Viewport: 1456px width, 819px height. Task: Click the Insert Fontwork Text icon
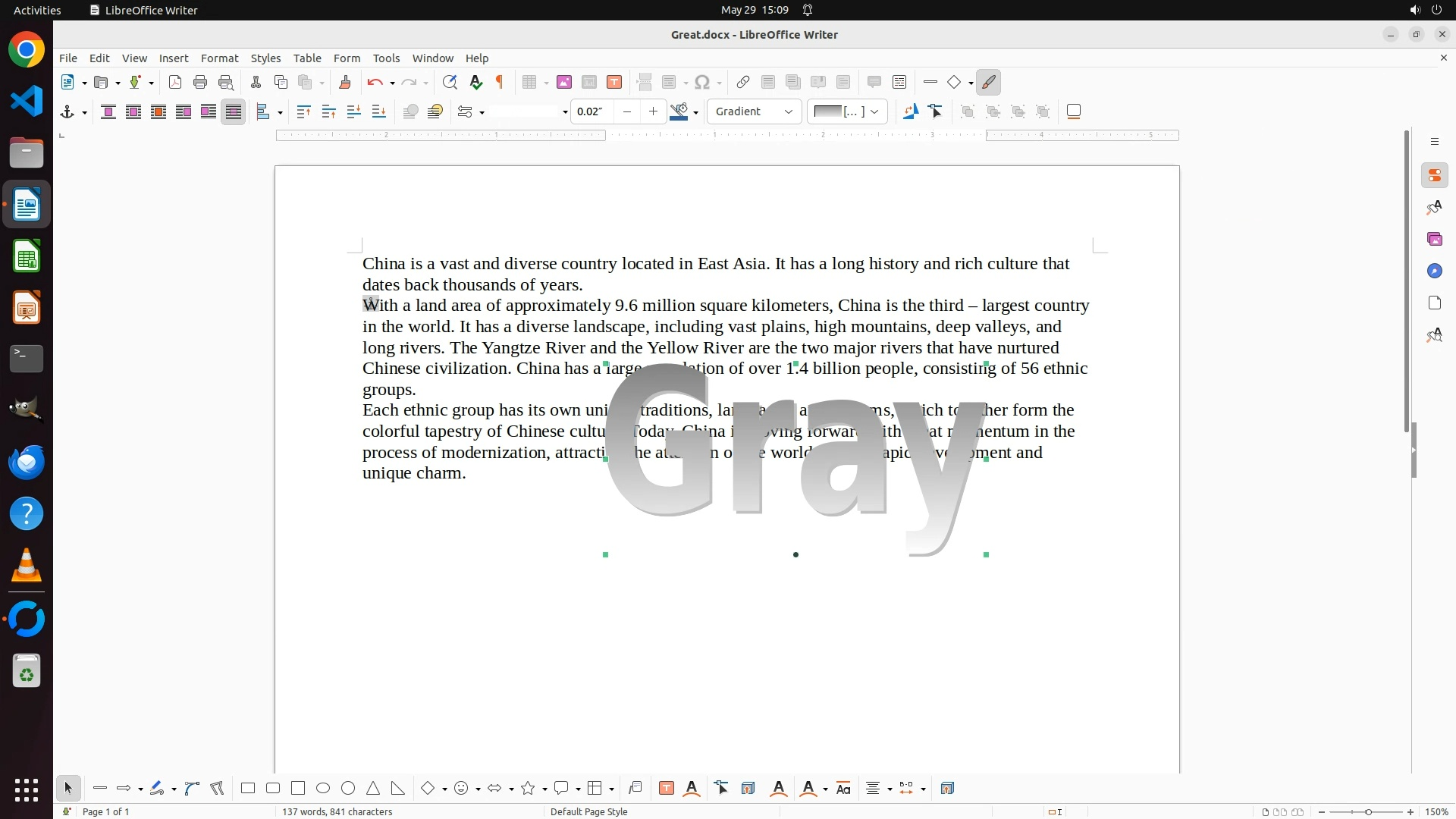[692, 789]
